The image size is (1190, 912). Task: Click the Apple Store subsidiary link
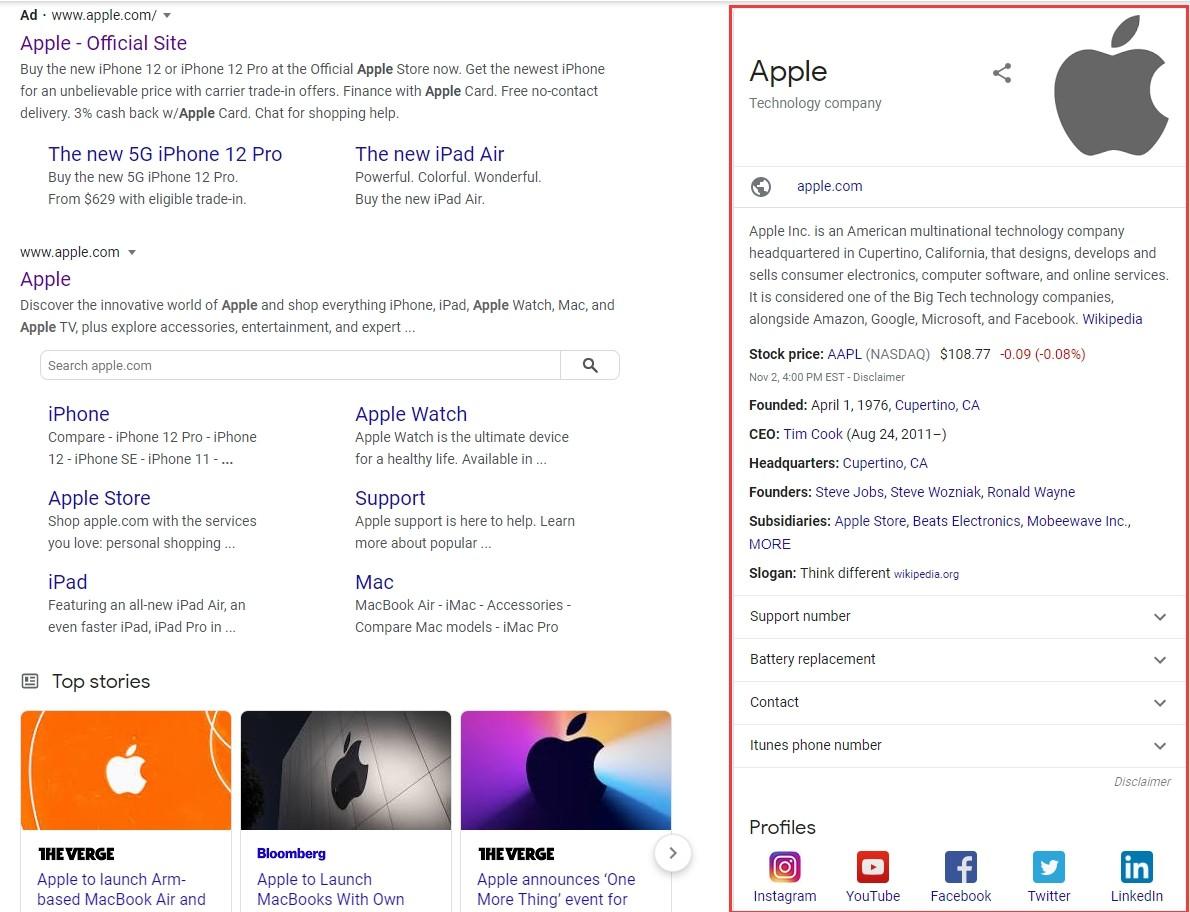870,521
